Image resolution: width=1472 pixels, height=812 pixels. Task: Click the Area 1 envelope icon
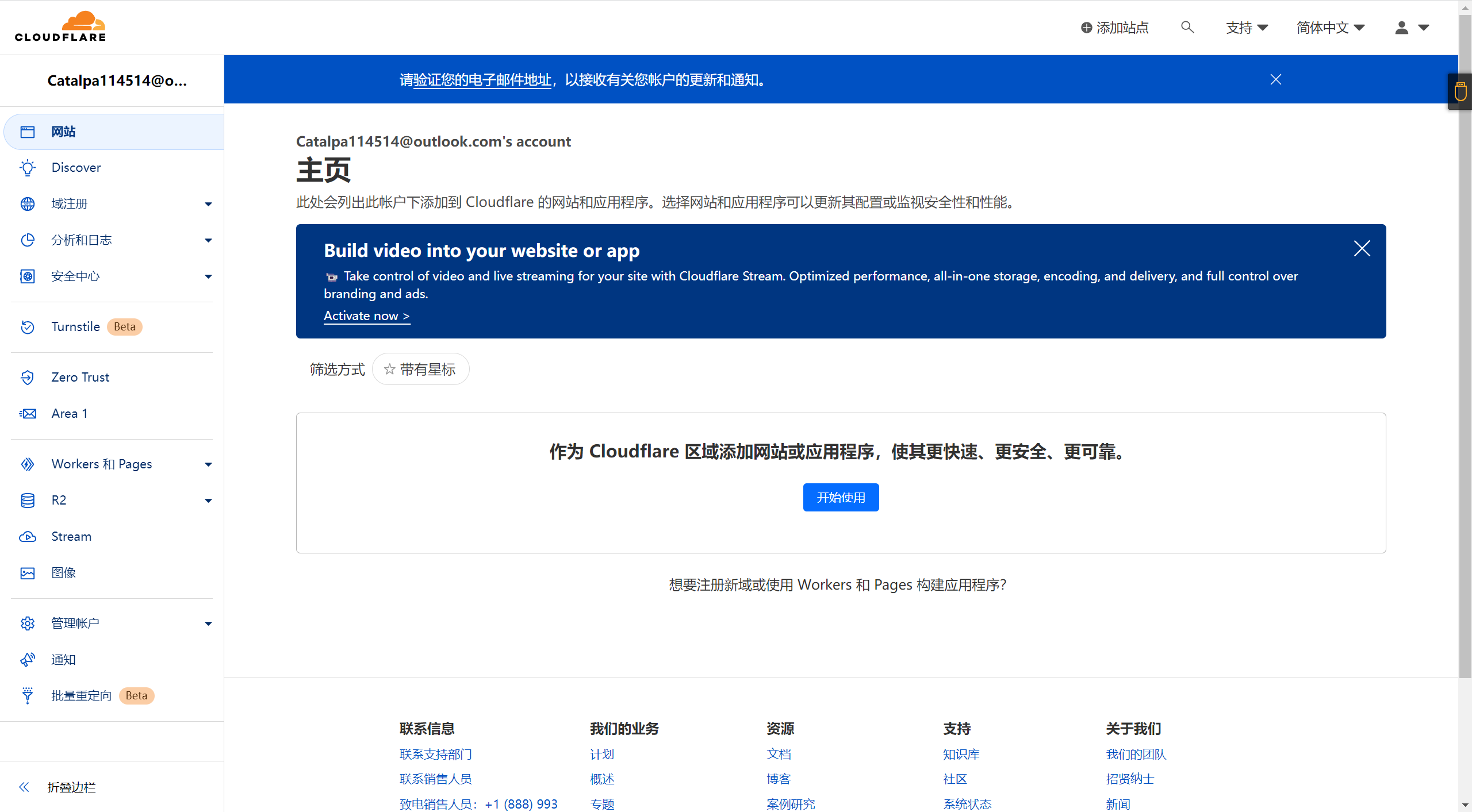(28, 414)
